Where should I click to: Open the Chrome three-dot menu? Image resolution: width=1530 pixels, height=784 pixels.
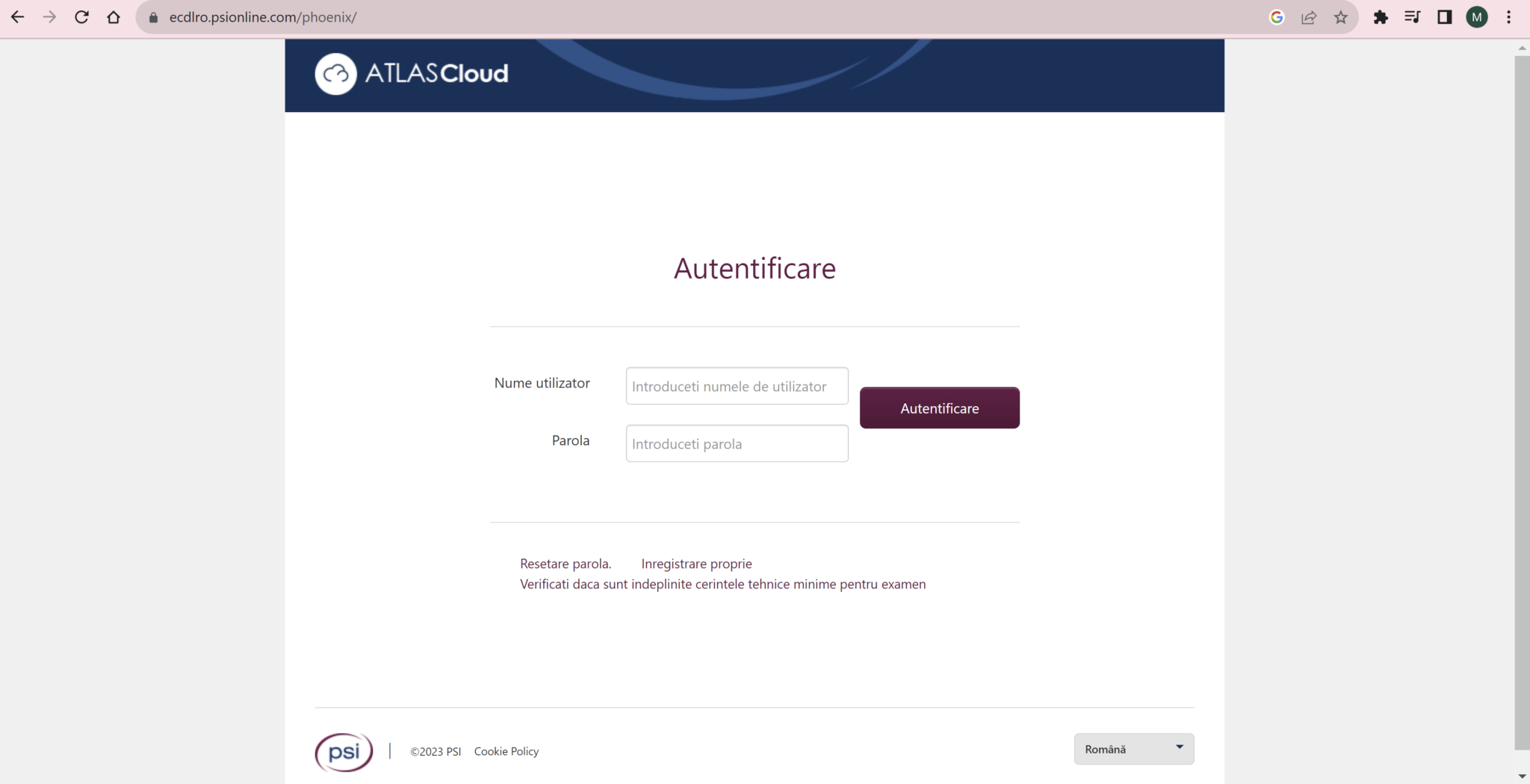(x=1510, y=16)
